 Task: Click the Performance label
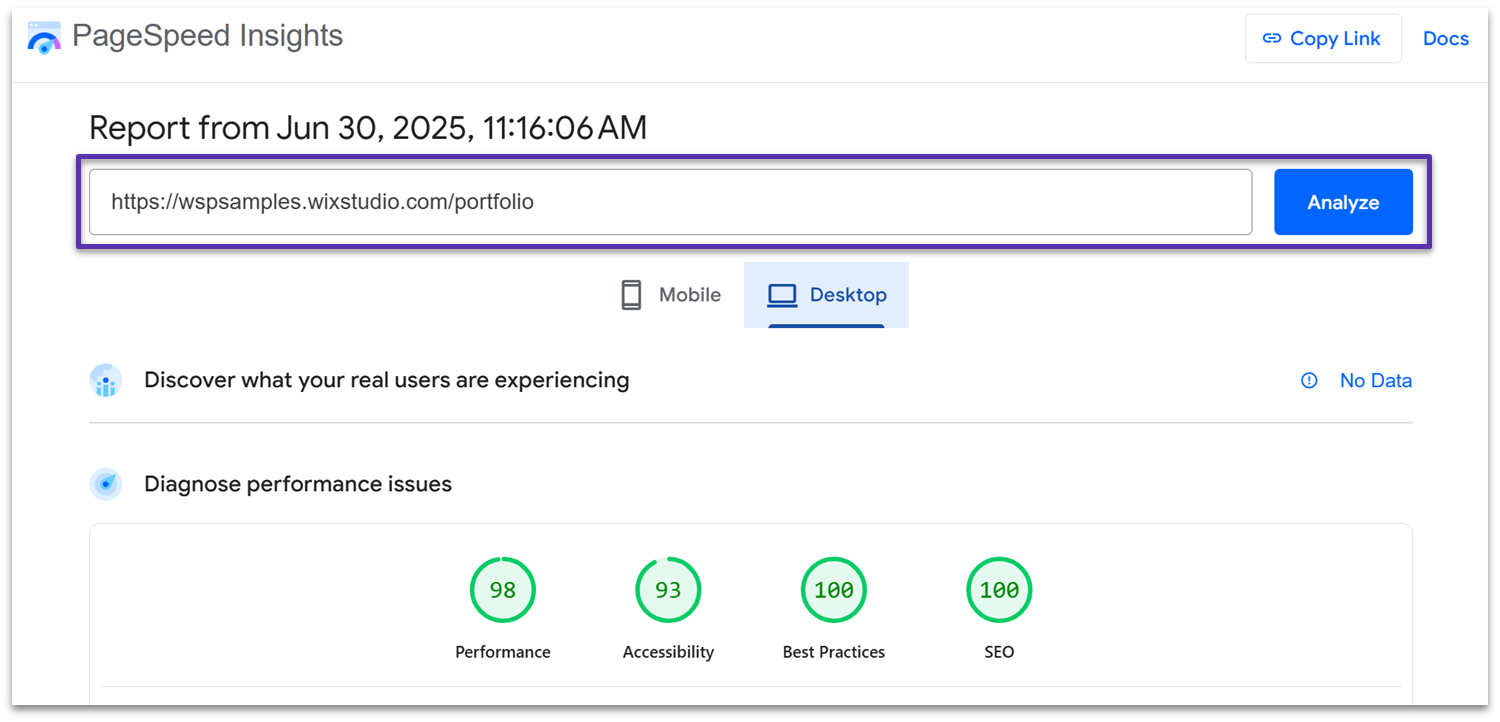pos(503,652)
